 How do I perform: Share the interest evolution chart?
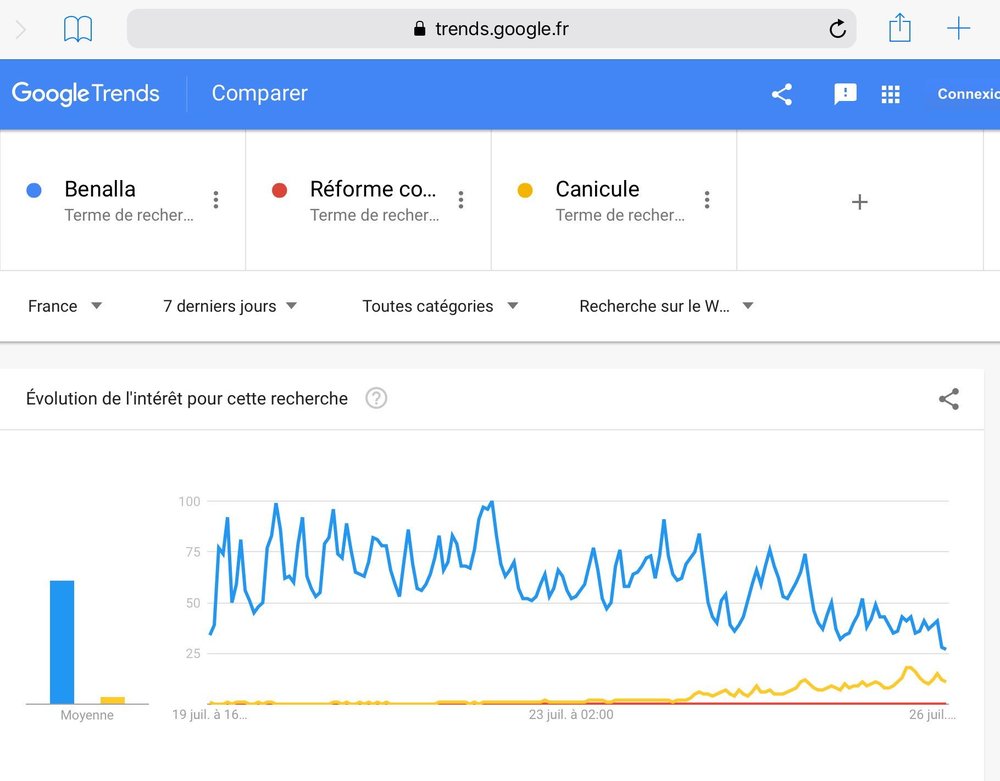pos(948,399)
